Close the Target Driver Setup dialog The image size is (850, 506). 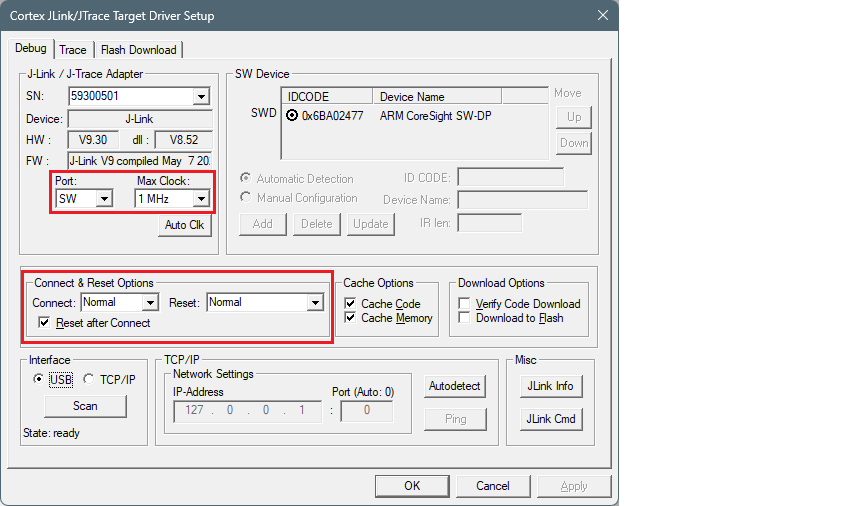[602, 15]
